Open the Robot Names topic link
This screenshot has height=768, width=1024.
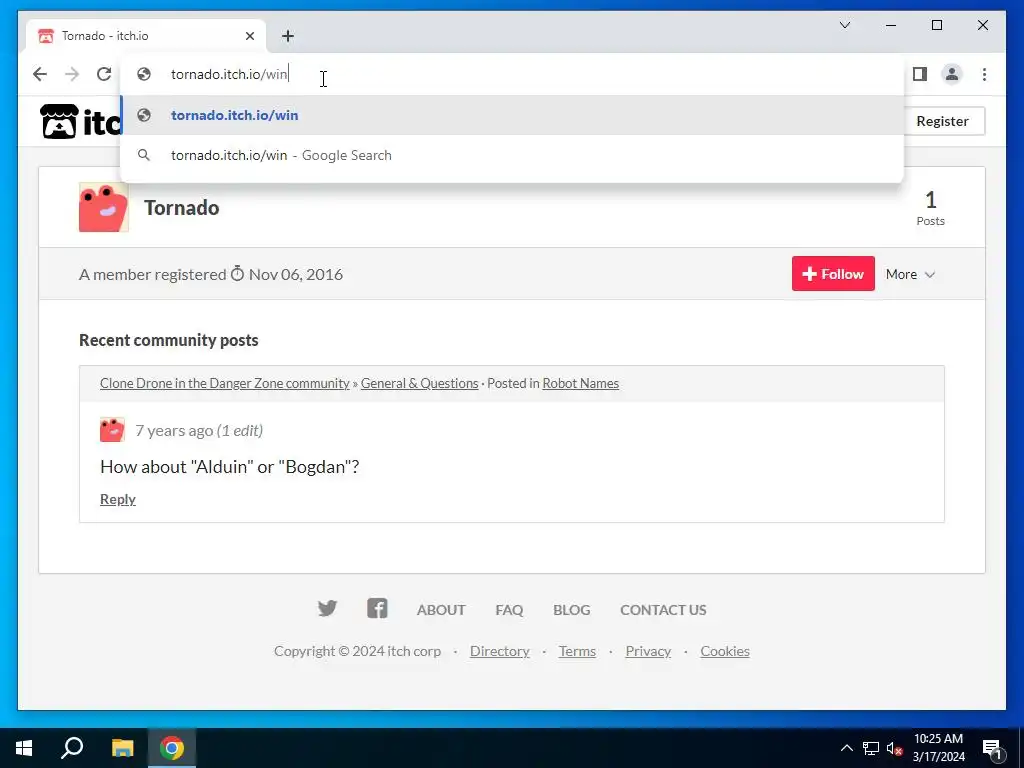[581, 383]
